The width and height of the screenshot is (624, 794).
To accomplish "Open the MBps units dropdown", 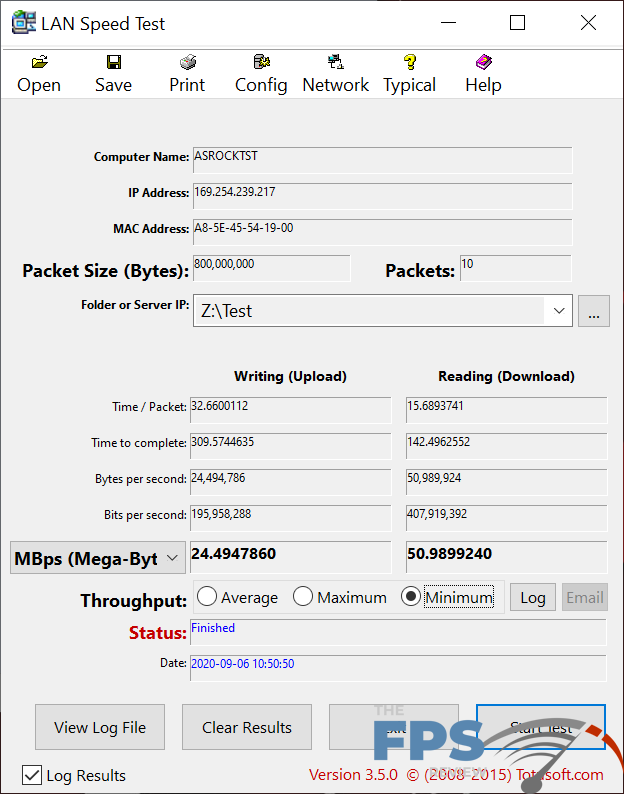I will [98, 558].
